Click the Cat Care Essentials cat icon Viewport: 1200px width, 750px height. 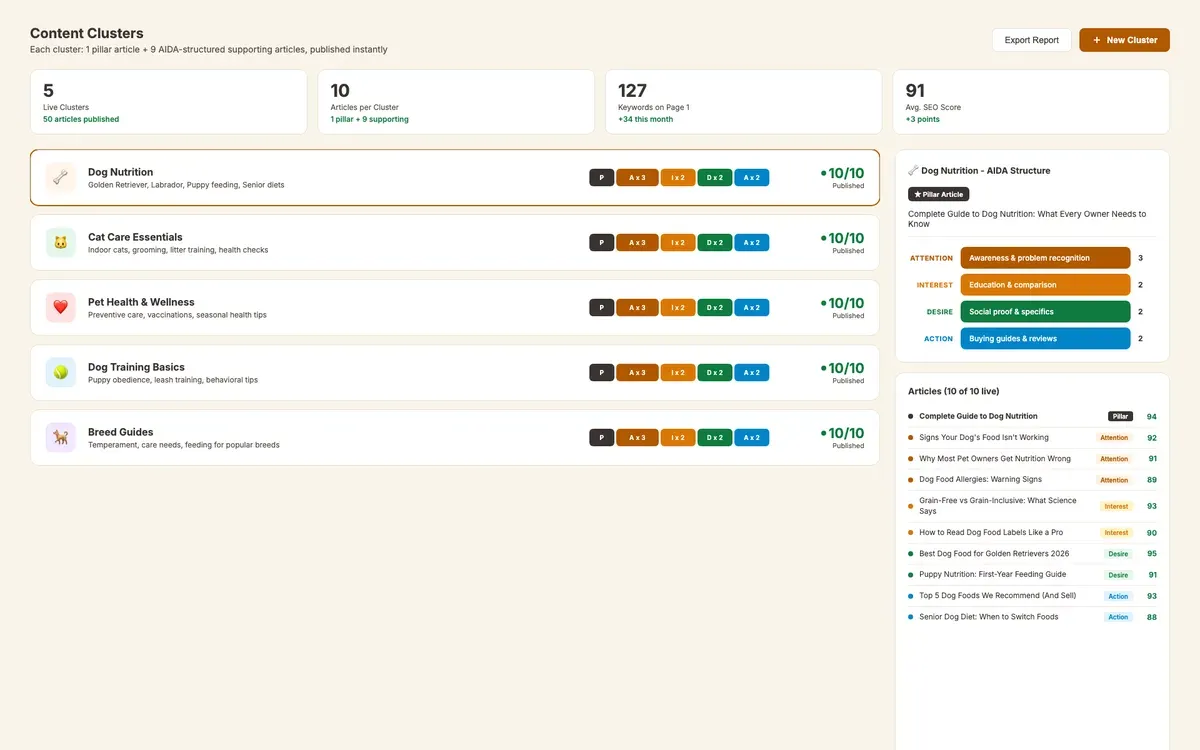pos(60,243)
